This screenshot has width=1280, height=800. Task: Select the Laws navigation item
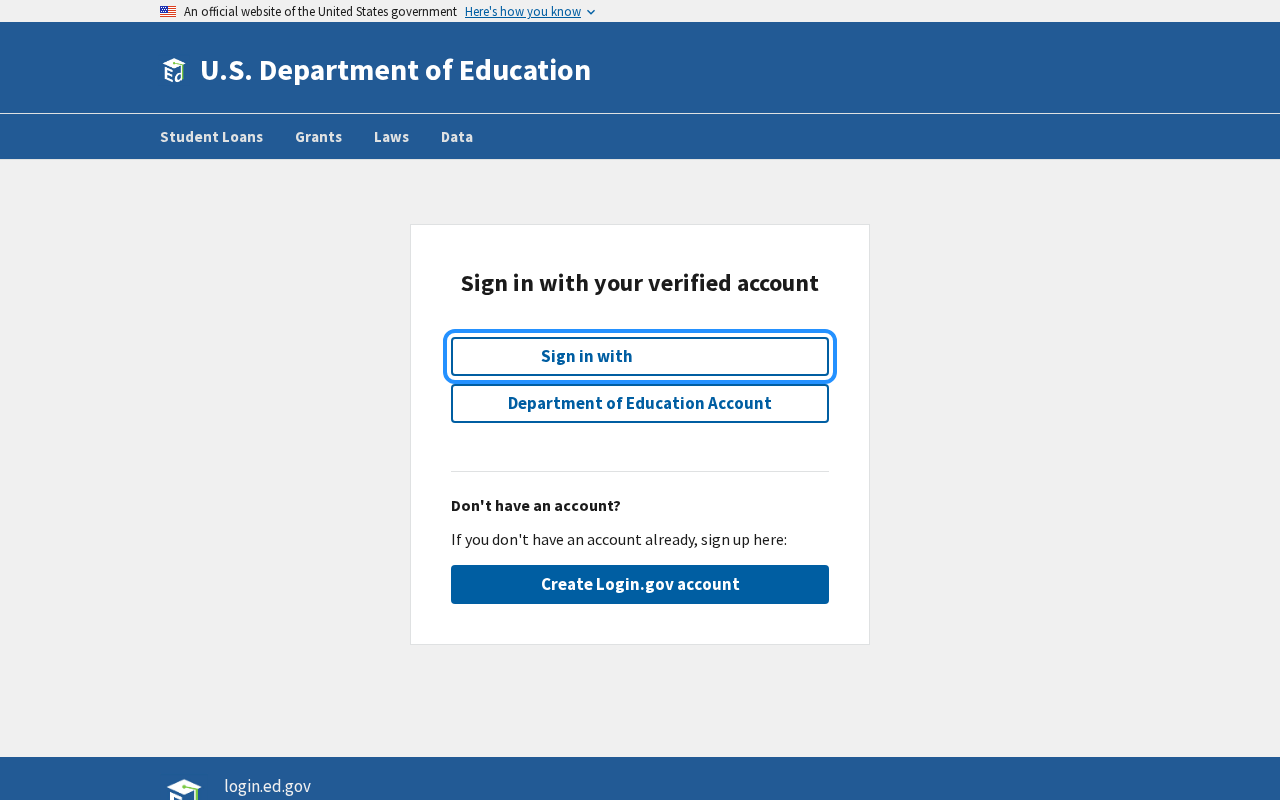tap(392, 137)
